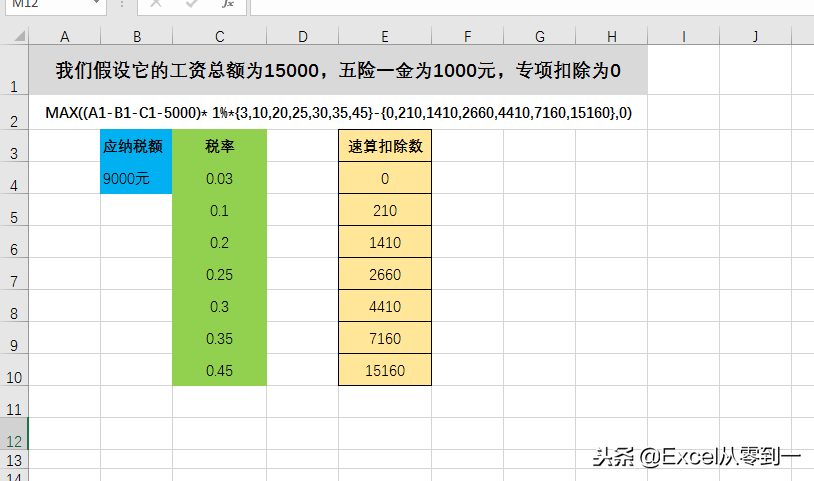Select the 0.3 tax rate cell
The width and height of the screenshot is (814, 481).
[x=220, y=306]
